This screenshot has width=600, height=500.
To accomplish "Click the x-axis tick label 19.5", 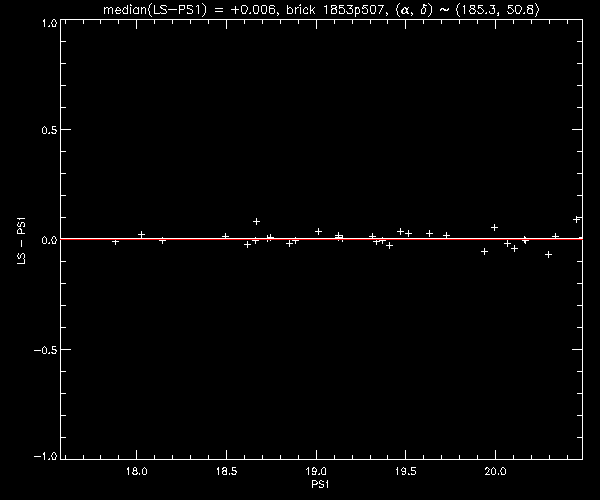I will click(406, 471).
